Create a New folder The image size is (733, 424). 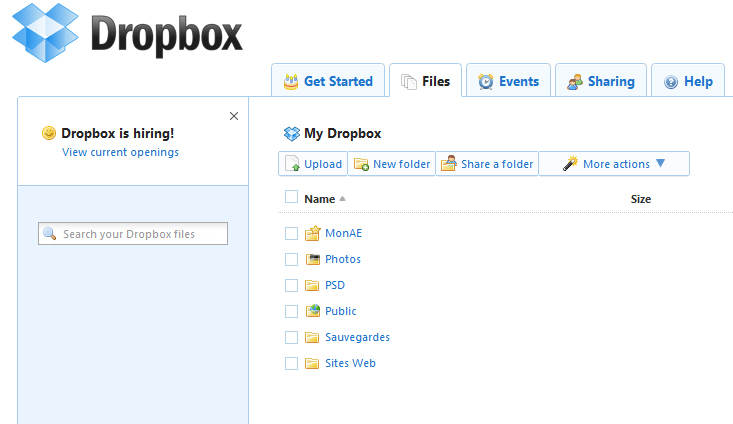pyautogui.click(x=391, y=164)
